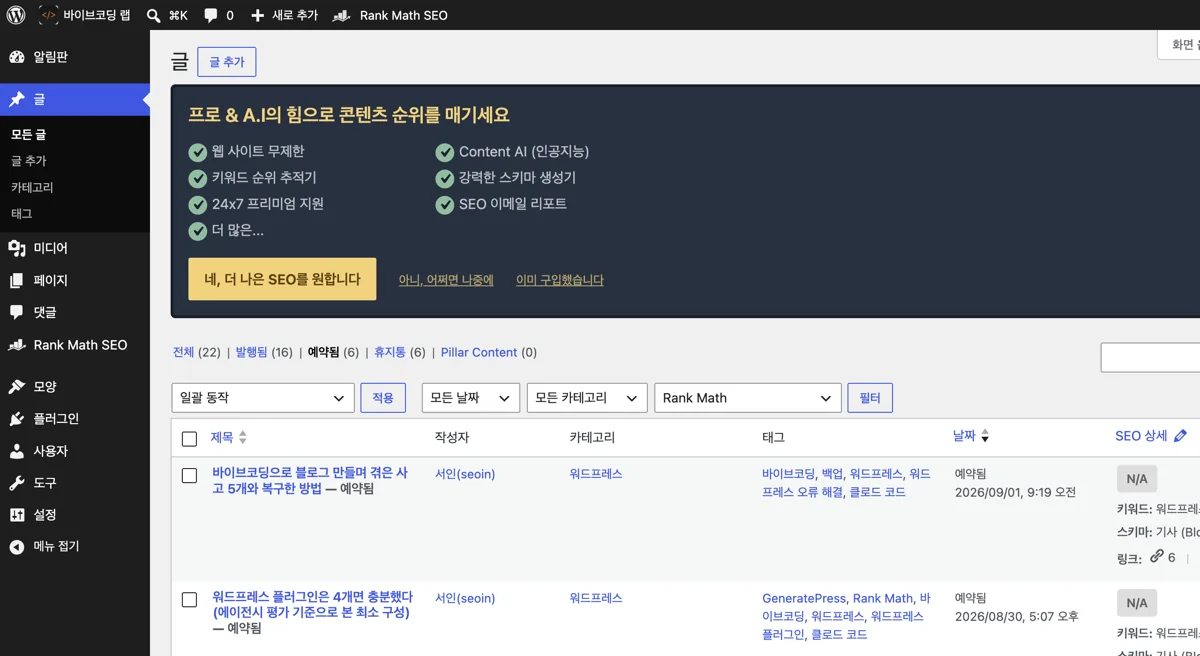Click 워드프레스 category in second row
The width and height of the screenshot is (1200, 656).
tap(596, 598)
